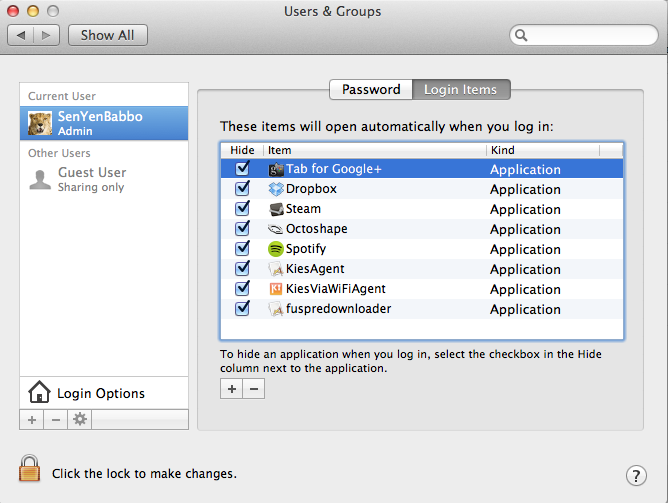
Task: Open Login Options
Action: [104, 393]
